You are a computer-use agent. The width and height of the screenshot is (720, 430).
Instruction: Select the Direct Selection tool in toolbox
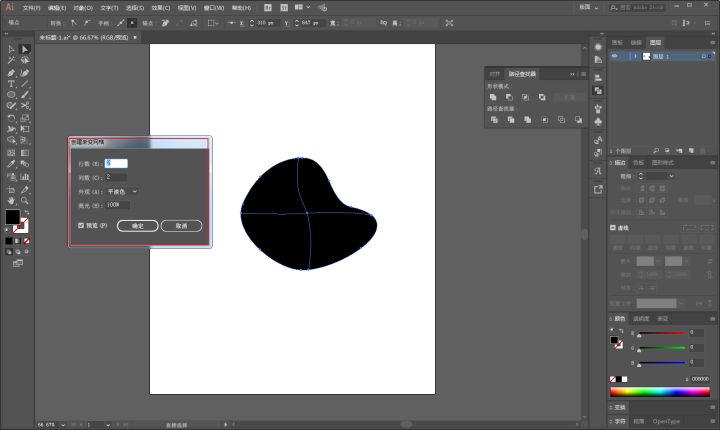click(x=24, y=48)
